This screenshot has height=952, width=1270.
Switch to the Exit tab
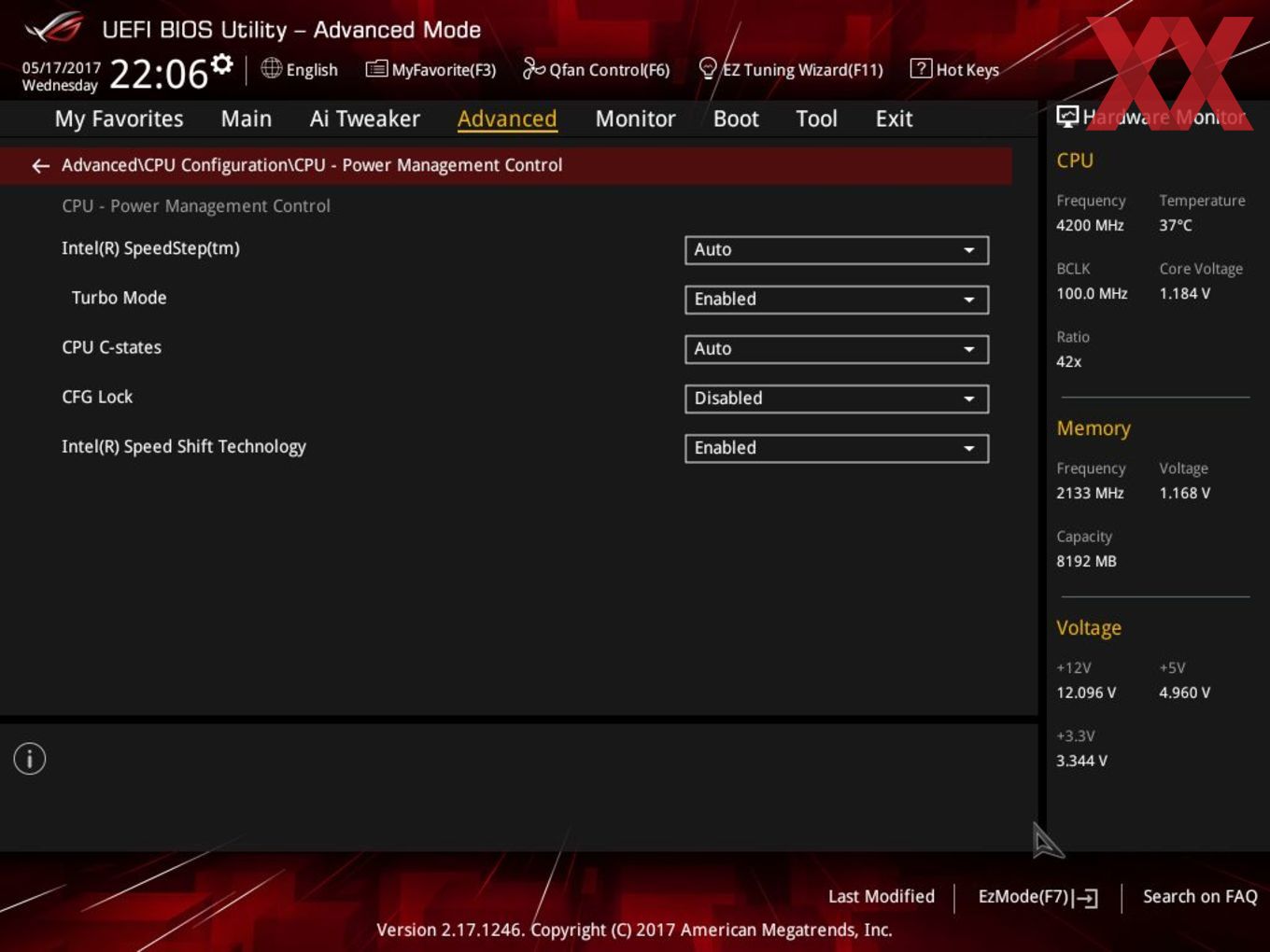pos(894,119)
